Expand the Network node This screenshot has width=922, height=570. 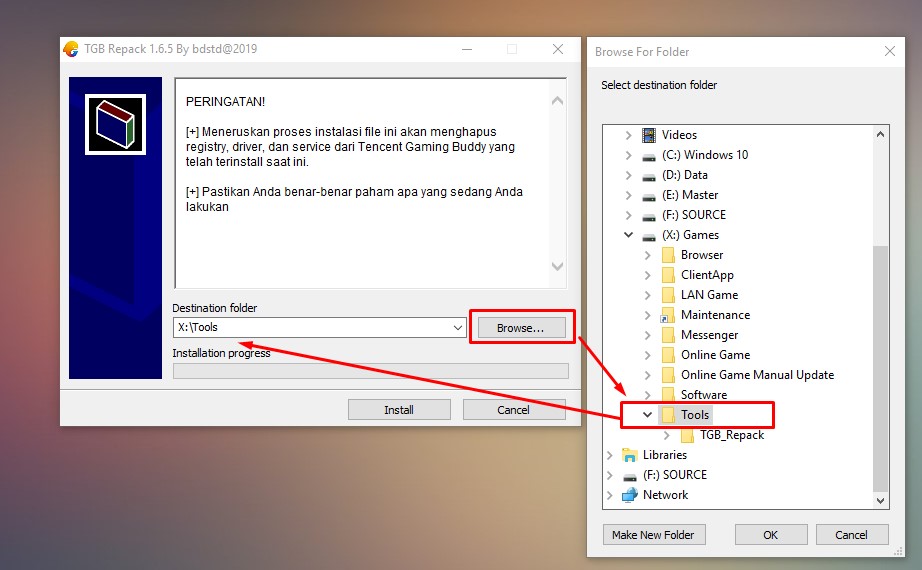click(610, 495)
